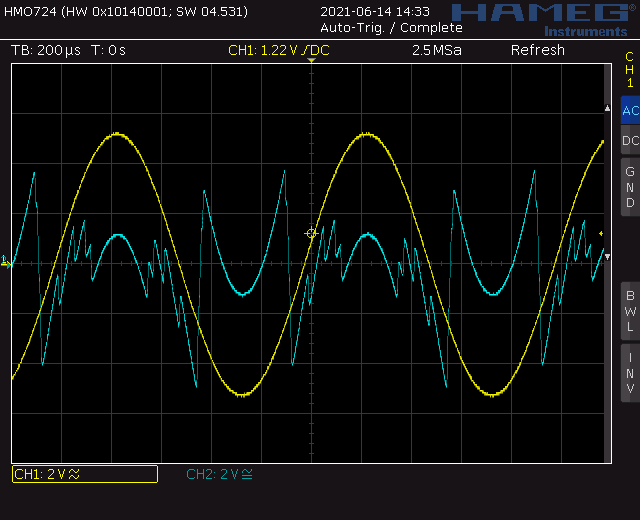Open the 2.5 MSa sample rate readout
Screen dimensions: 640x520
tap(436, 50)
